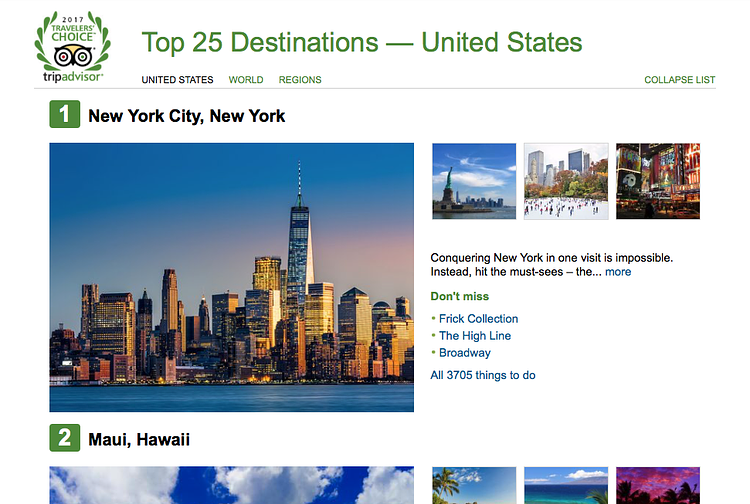Screen dimensions: 750x504
Task: Open the Central Park ice rink thumbnail
Action: click(566, 181)
